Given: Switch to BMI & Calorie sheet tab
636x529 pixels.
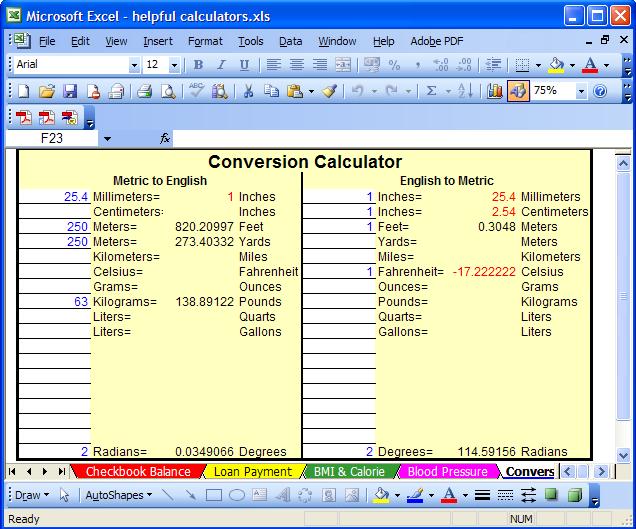Looking at the screenshot, I should [349, 471].
